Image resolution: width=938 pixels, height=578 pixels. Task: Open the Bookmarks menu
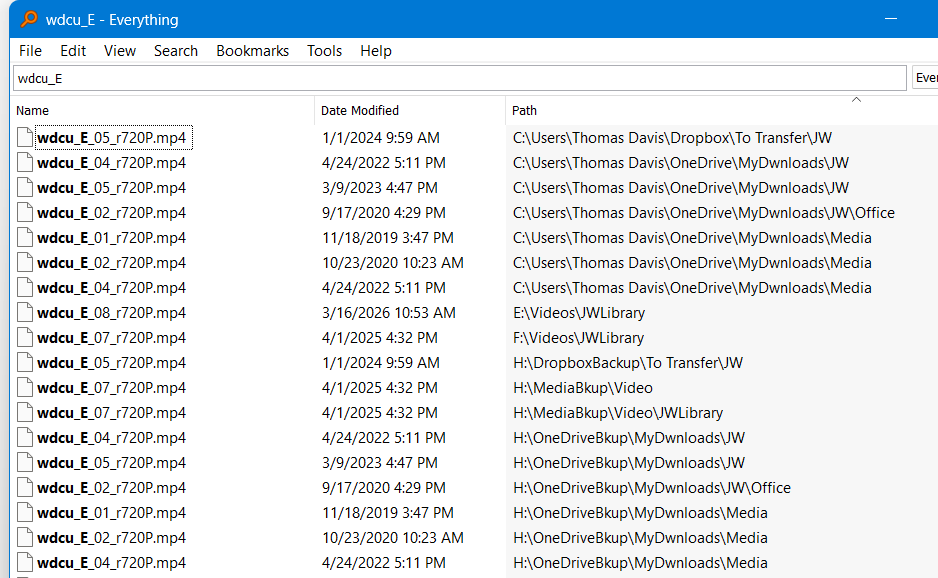coord(252,51)
